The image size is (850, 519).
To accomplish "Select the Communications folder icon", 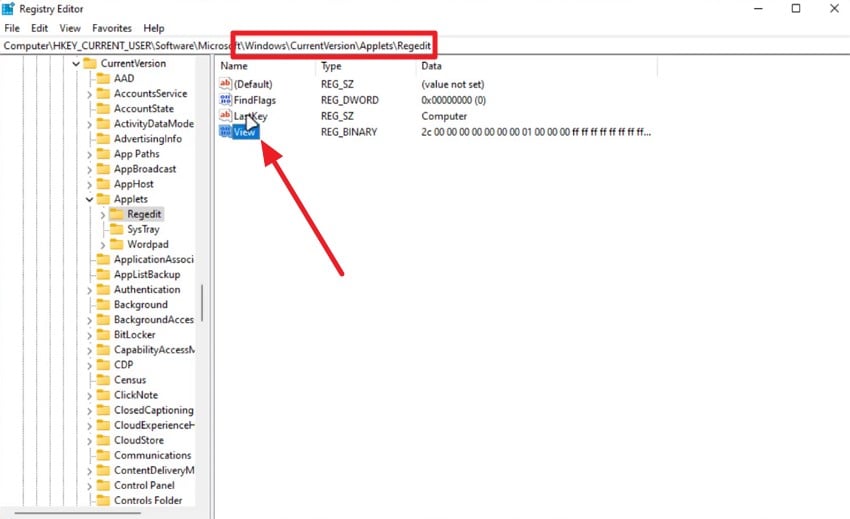I will (x=103, y=455).
